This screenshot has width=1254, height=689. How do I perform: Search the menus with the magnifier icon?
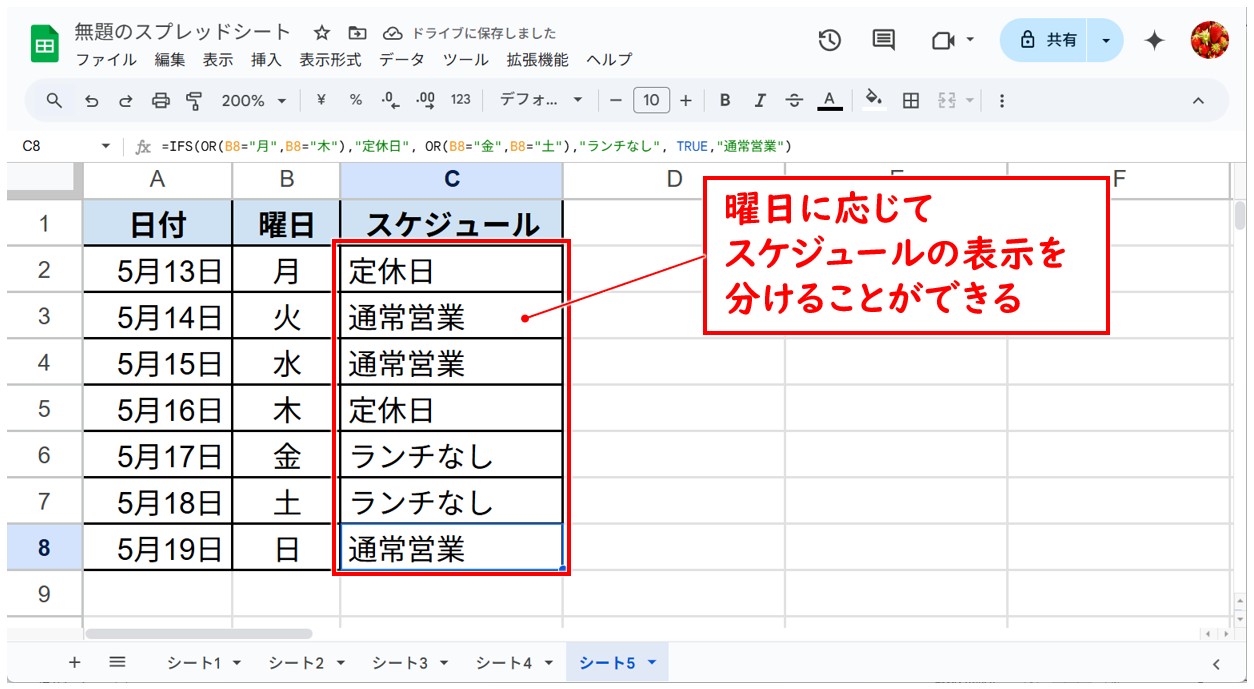pyautogui.click(x=55, y=100)
